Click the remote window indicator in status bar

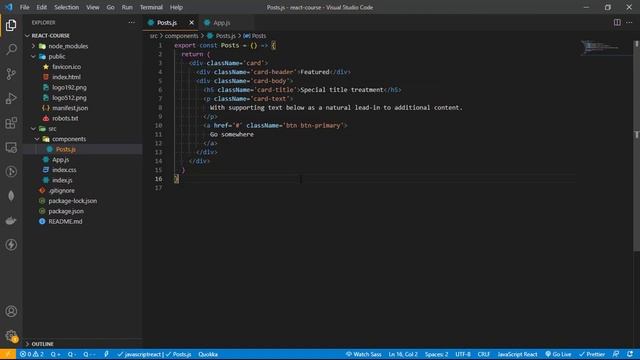click(8, 354)
